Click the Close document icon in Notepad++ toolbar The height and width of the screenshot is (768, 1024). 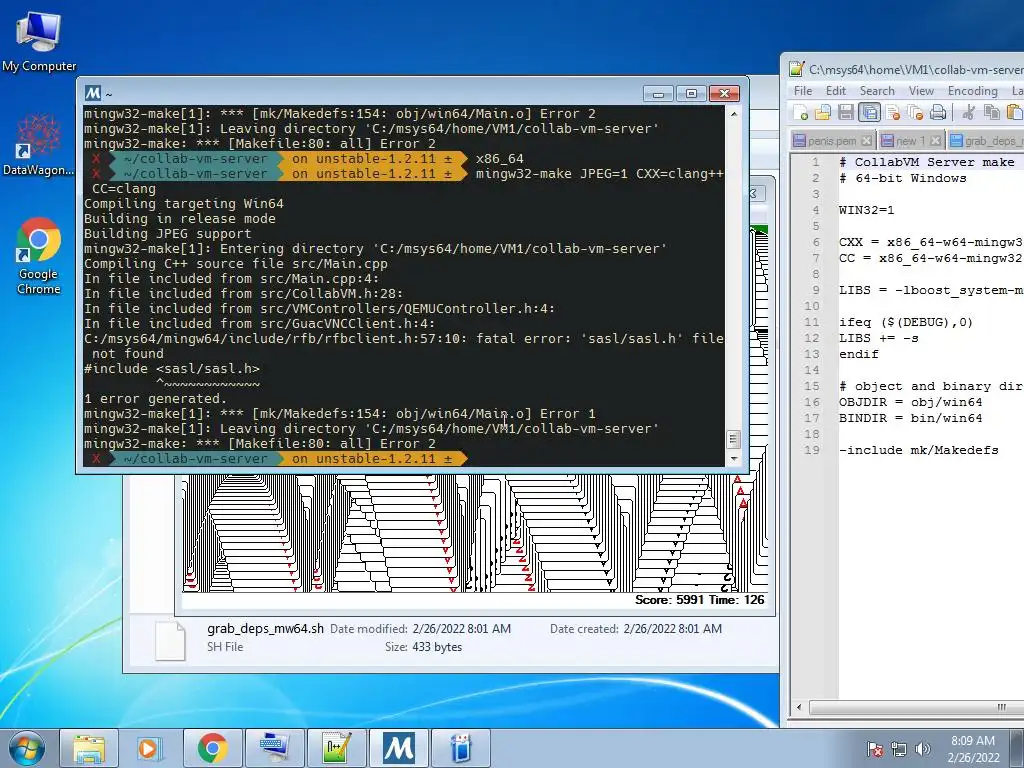(893, 112)
